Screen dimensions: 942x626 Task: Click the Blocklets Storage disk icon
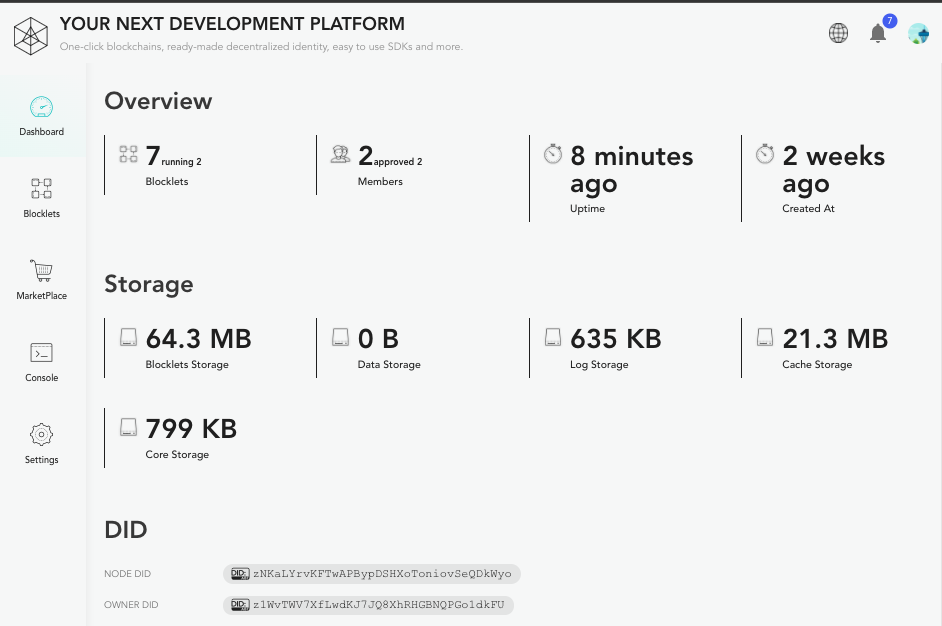[129, 337]
